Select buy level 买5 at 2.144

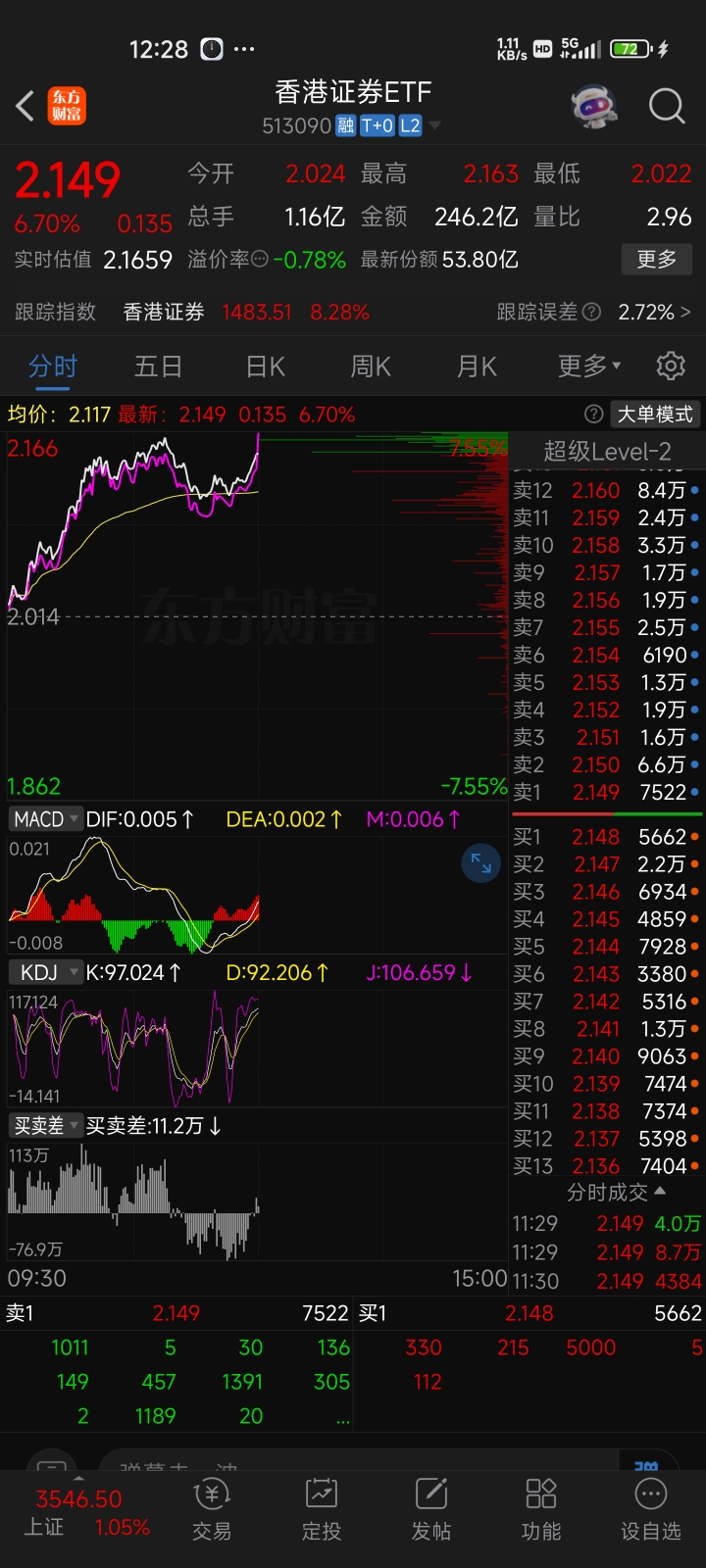click(606, 947)
